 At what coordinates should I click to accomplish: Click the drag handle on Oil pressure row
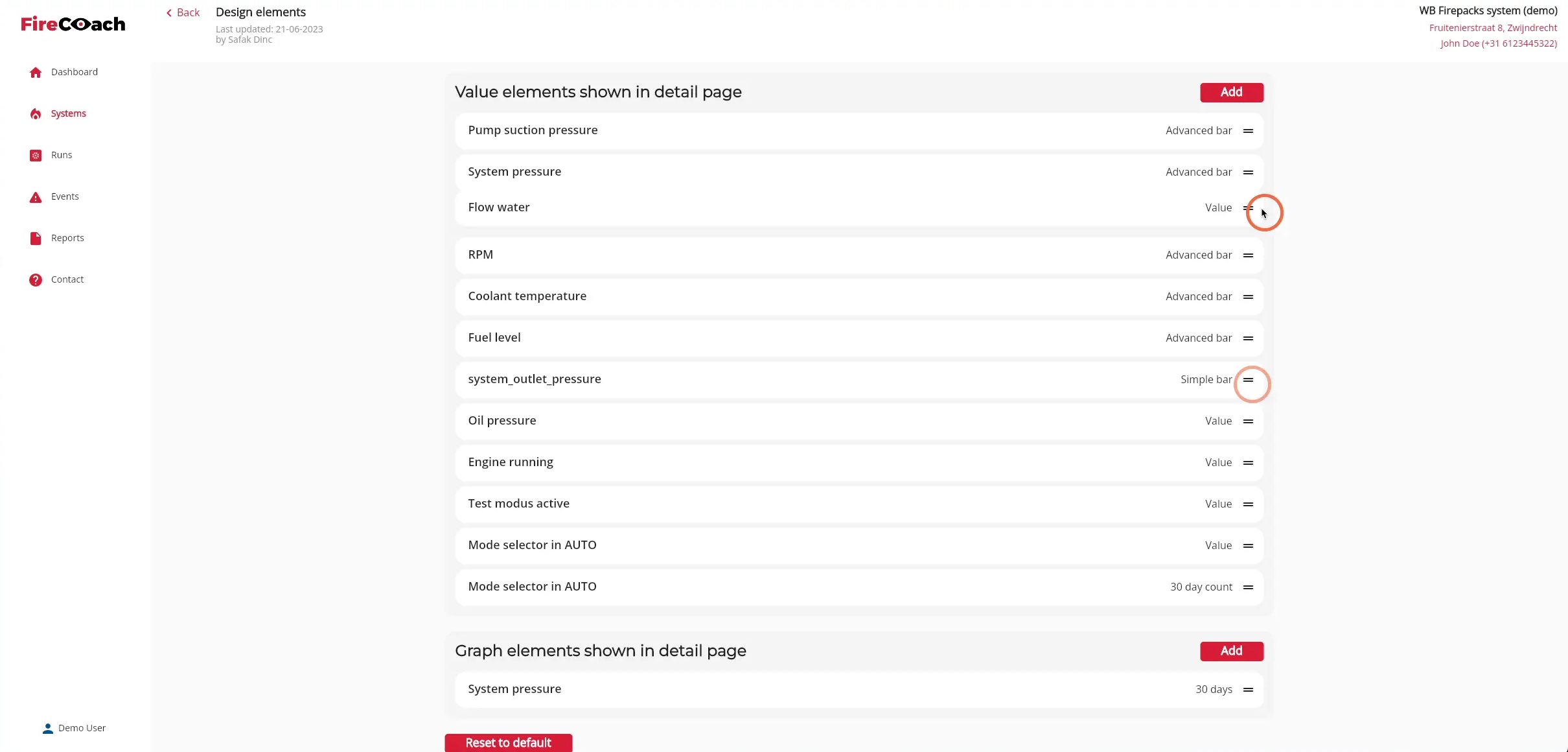1248,421
